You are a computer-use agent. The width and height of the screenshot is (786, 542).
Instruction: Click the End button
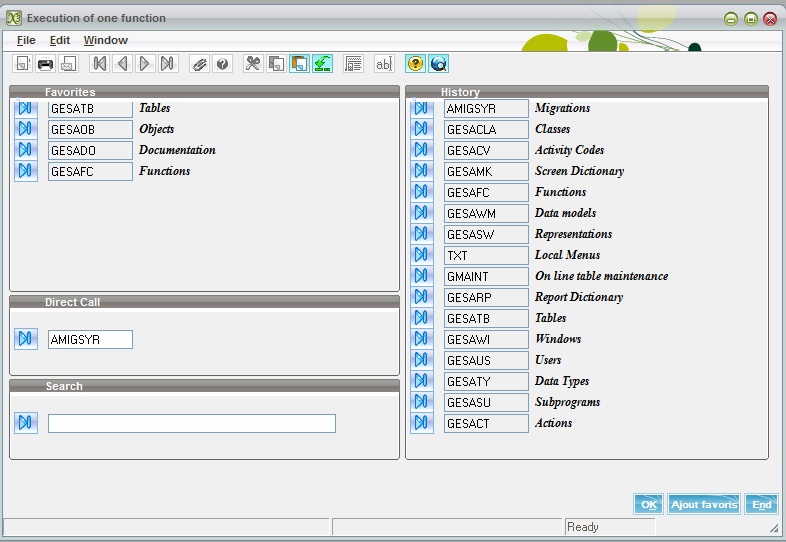click(762, 505)
